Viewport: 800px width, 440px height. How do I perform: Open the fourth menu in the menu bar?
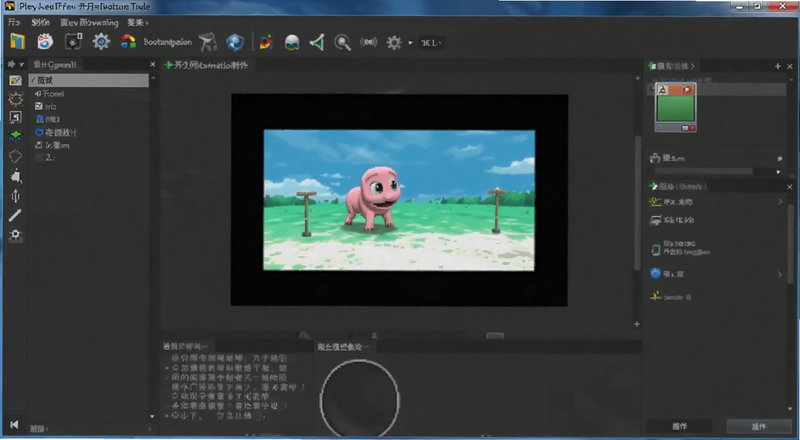138,22
